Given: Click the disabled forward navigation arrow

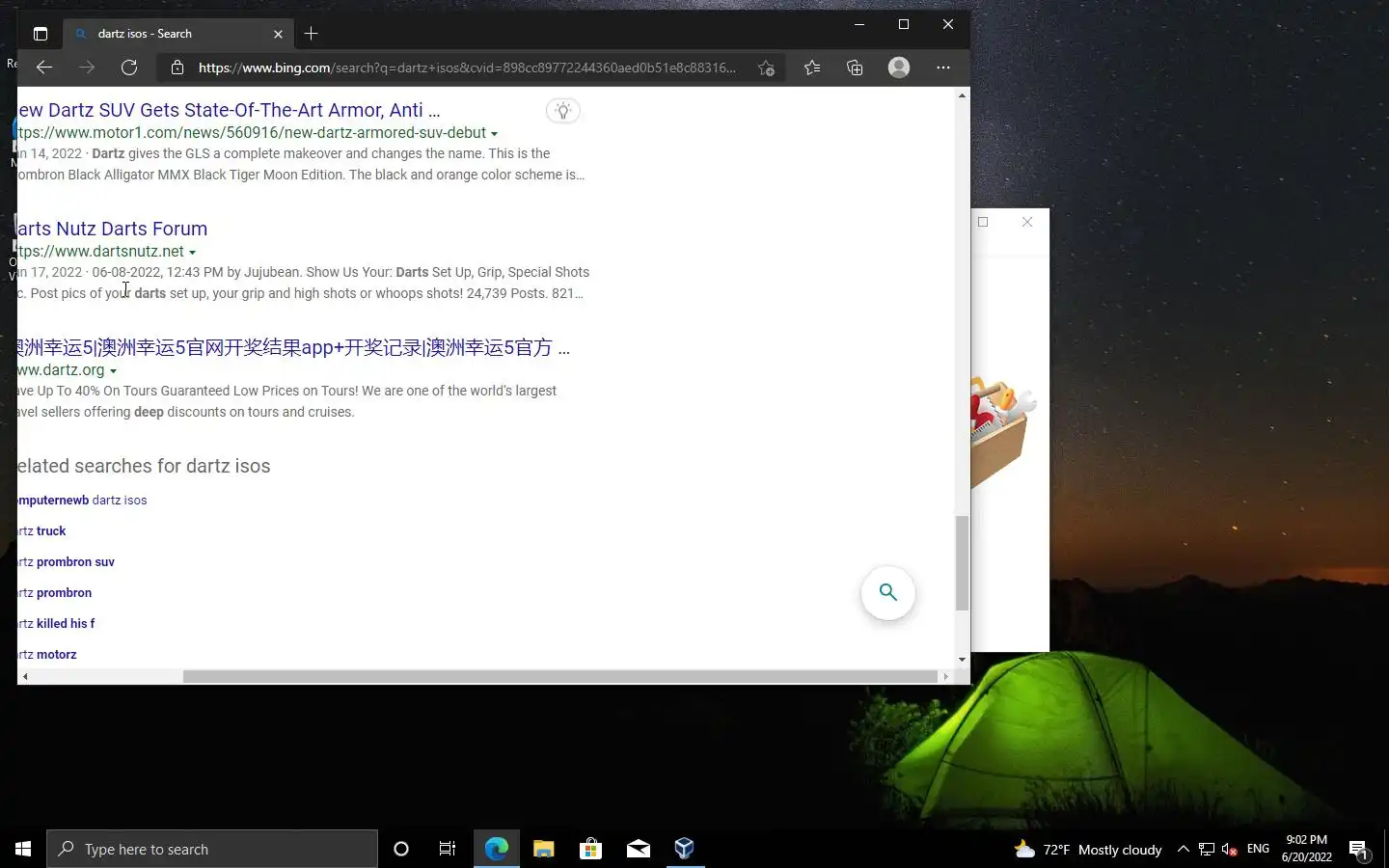Looking at the screenshot, I should coord(87,68).
